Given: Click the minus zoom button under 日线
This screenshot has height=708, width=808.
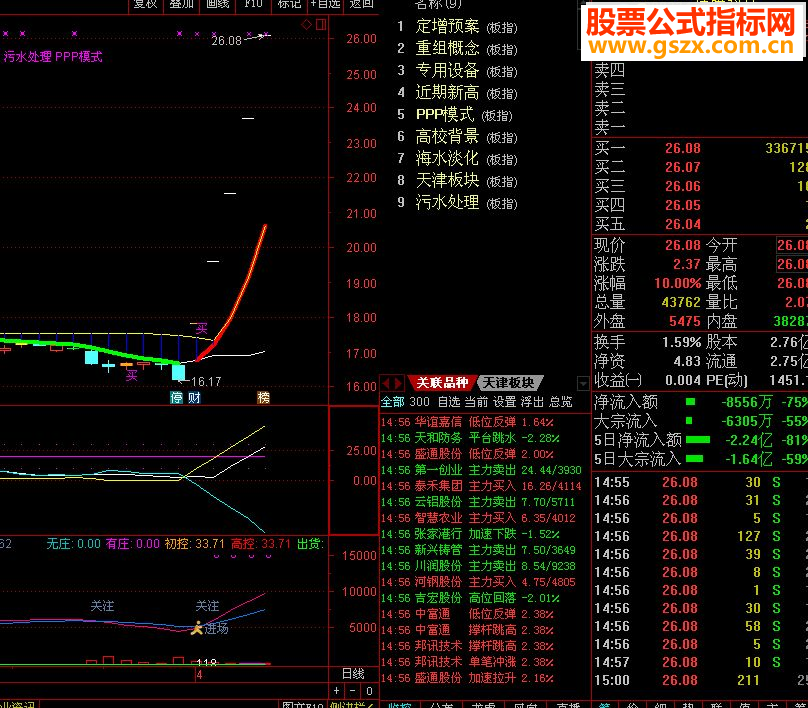Looking at the screenshot, I should pyautogui.click(x=353, y=690).
